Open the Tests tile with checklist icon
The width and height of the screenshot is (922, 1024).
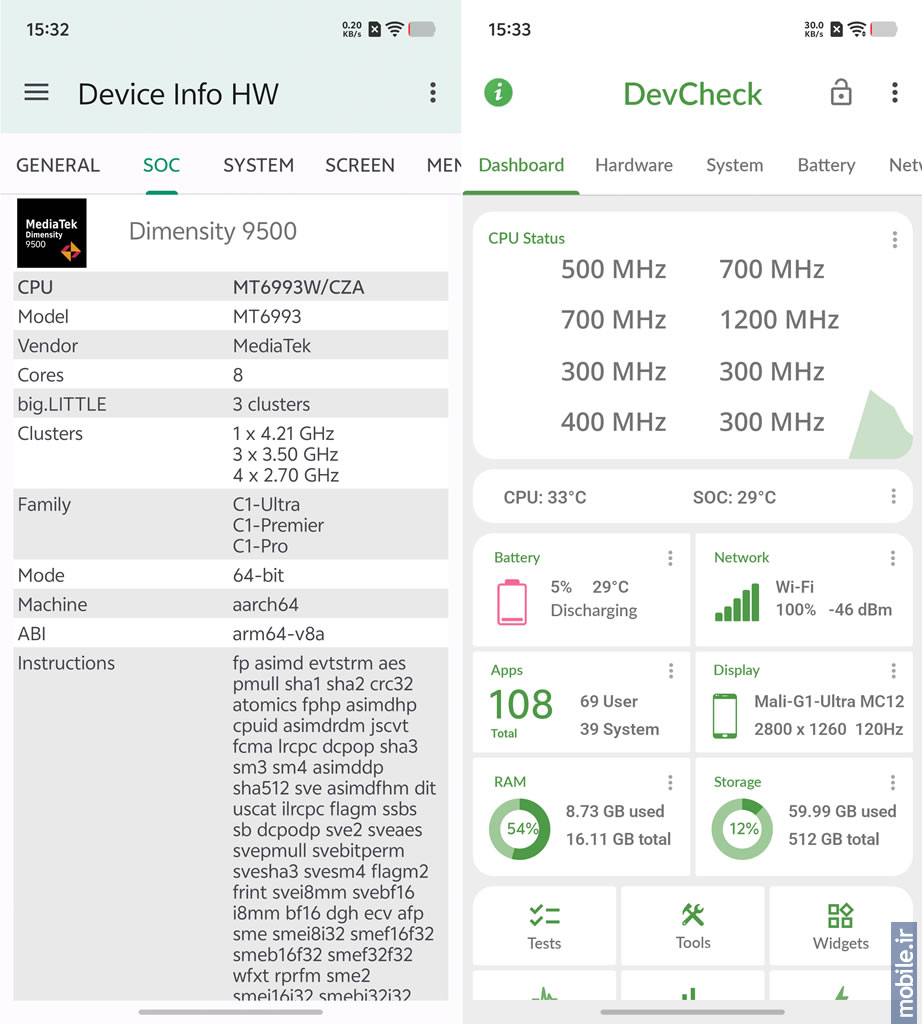[544, 926]
